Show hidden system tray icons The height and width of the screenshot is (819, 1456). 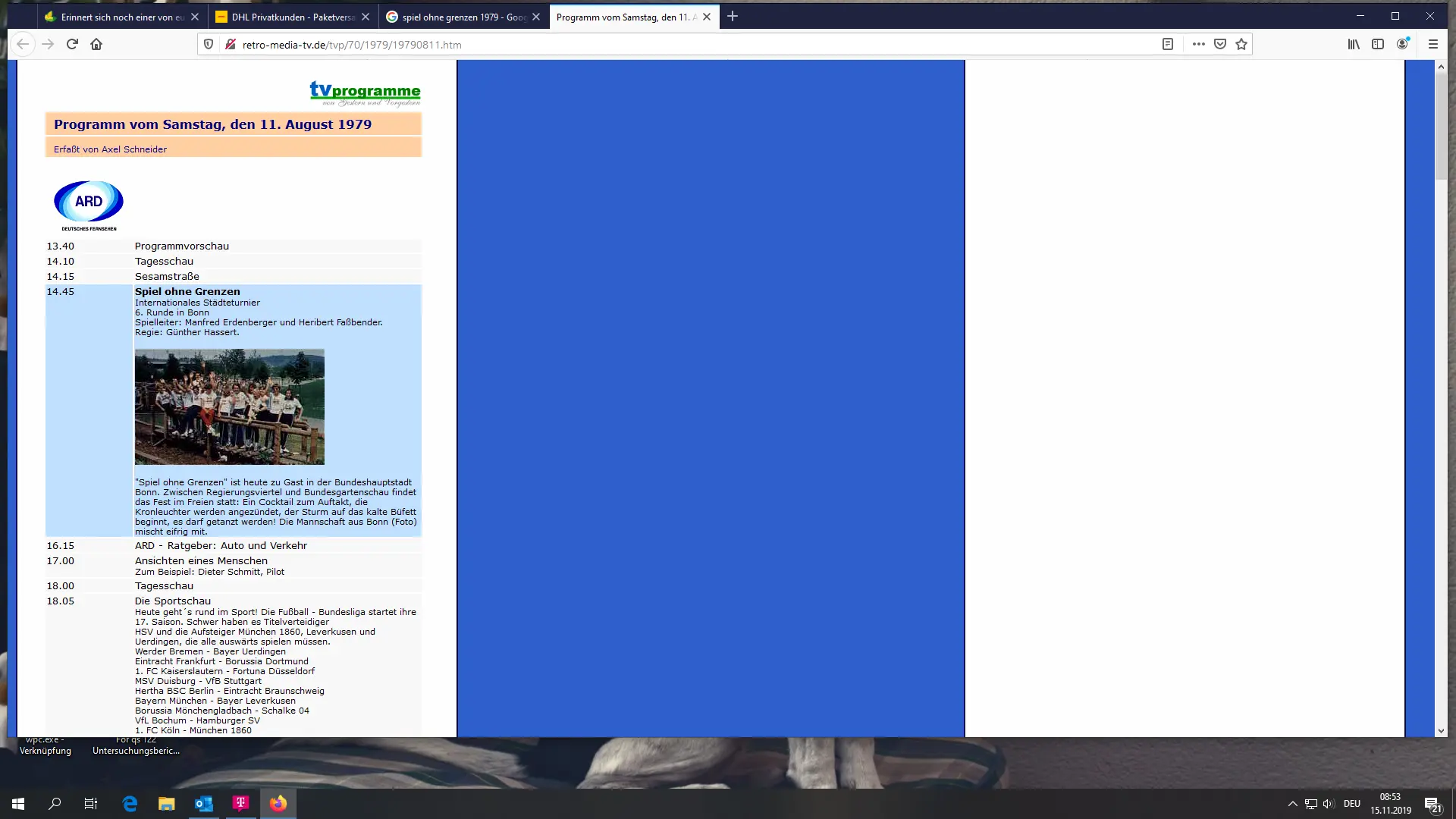pos(1292,804)
